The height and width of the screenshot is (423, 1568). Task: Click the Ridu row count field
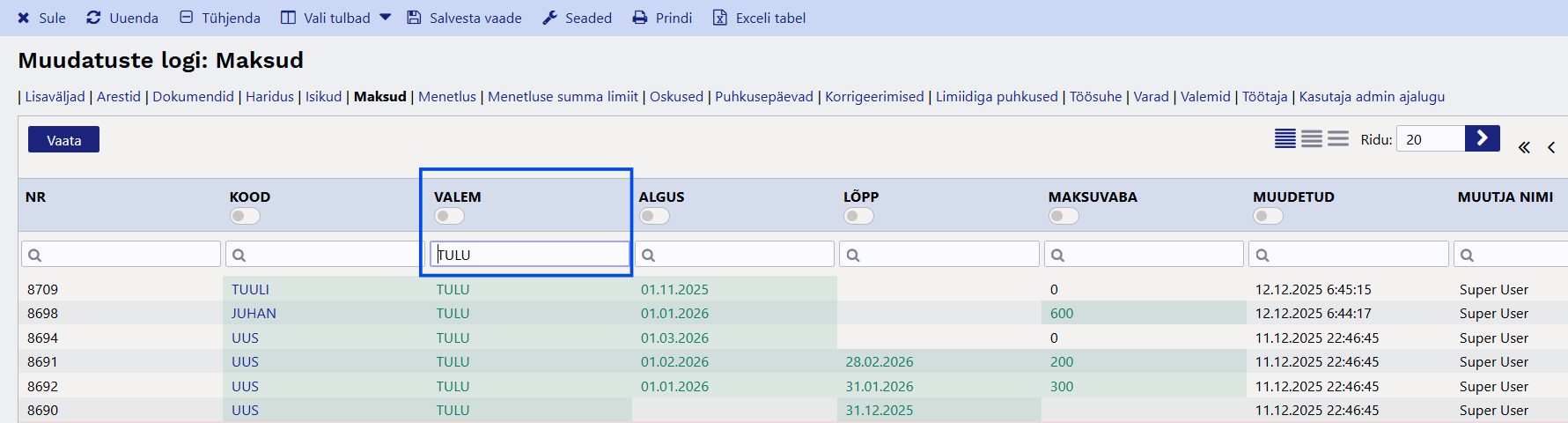click(x=1431, y=139)
